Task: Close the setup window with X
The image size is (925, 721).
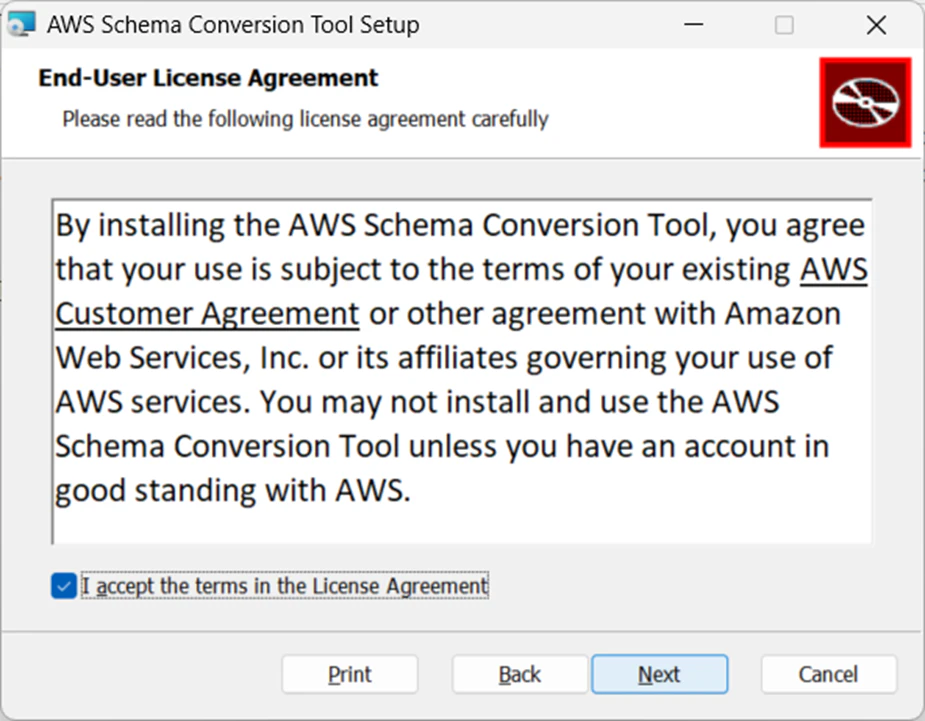Action: (877, 25)
